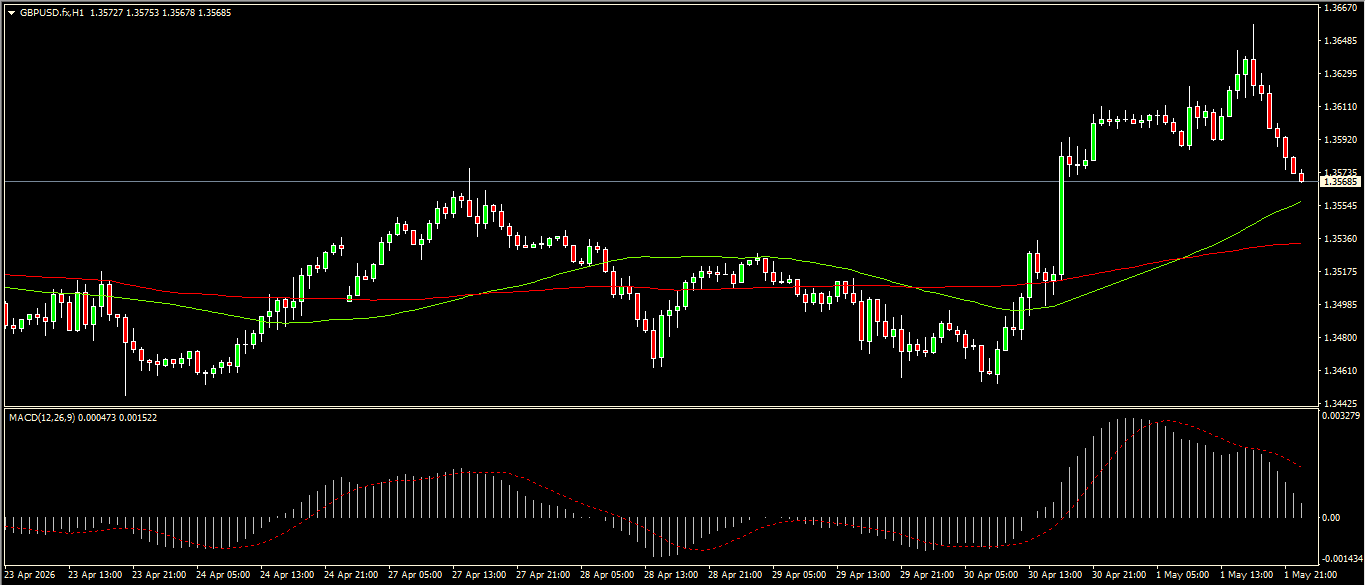
Task: Click the 28 Apr 13:00 time label
Action: 671,576
